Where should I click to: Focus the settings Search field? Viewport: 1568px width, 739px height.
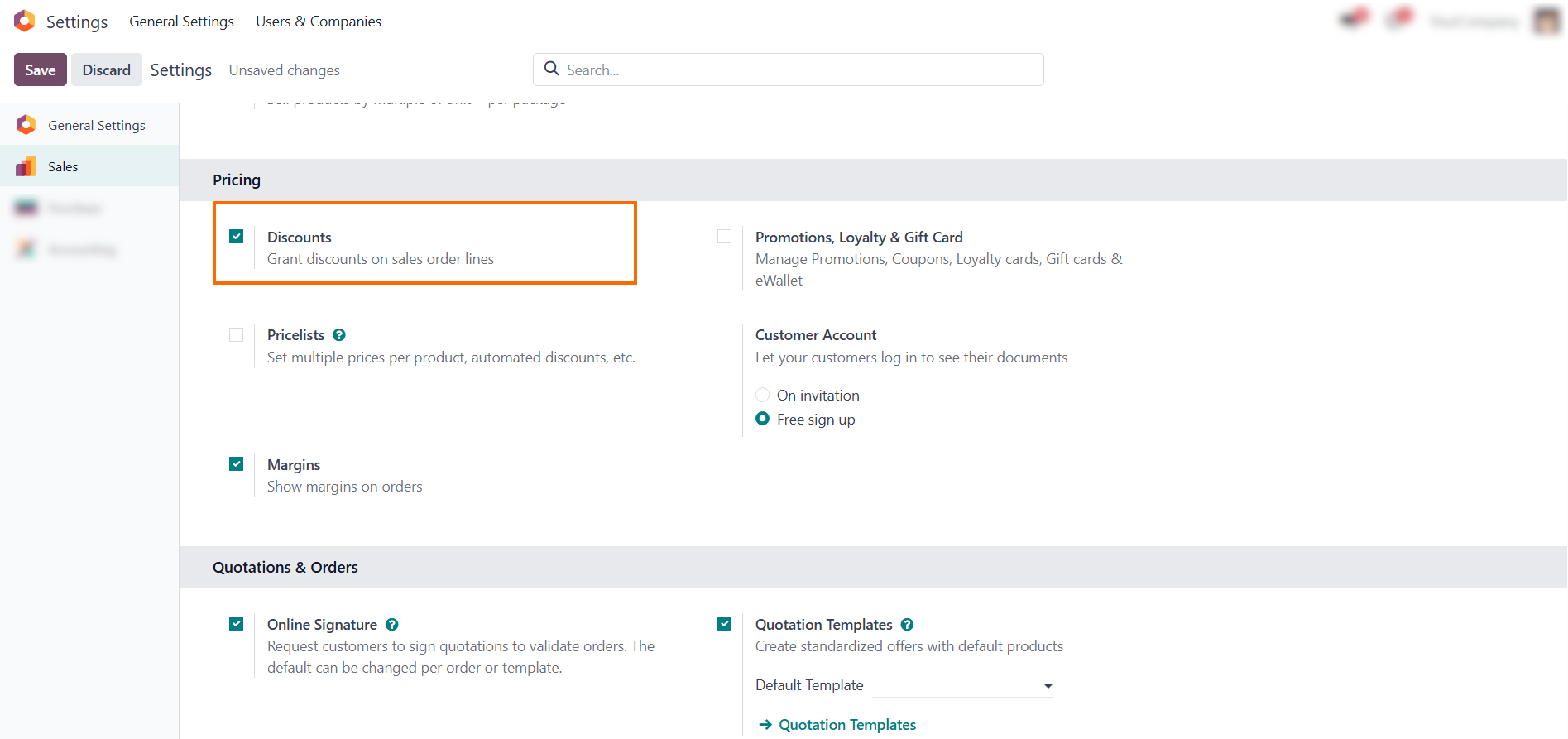point(789,70)
